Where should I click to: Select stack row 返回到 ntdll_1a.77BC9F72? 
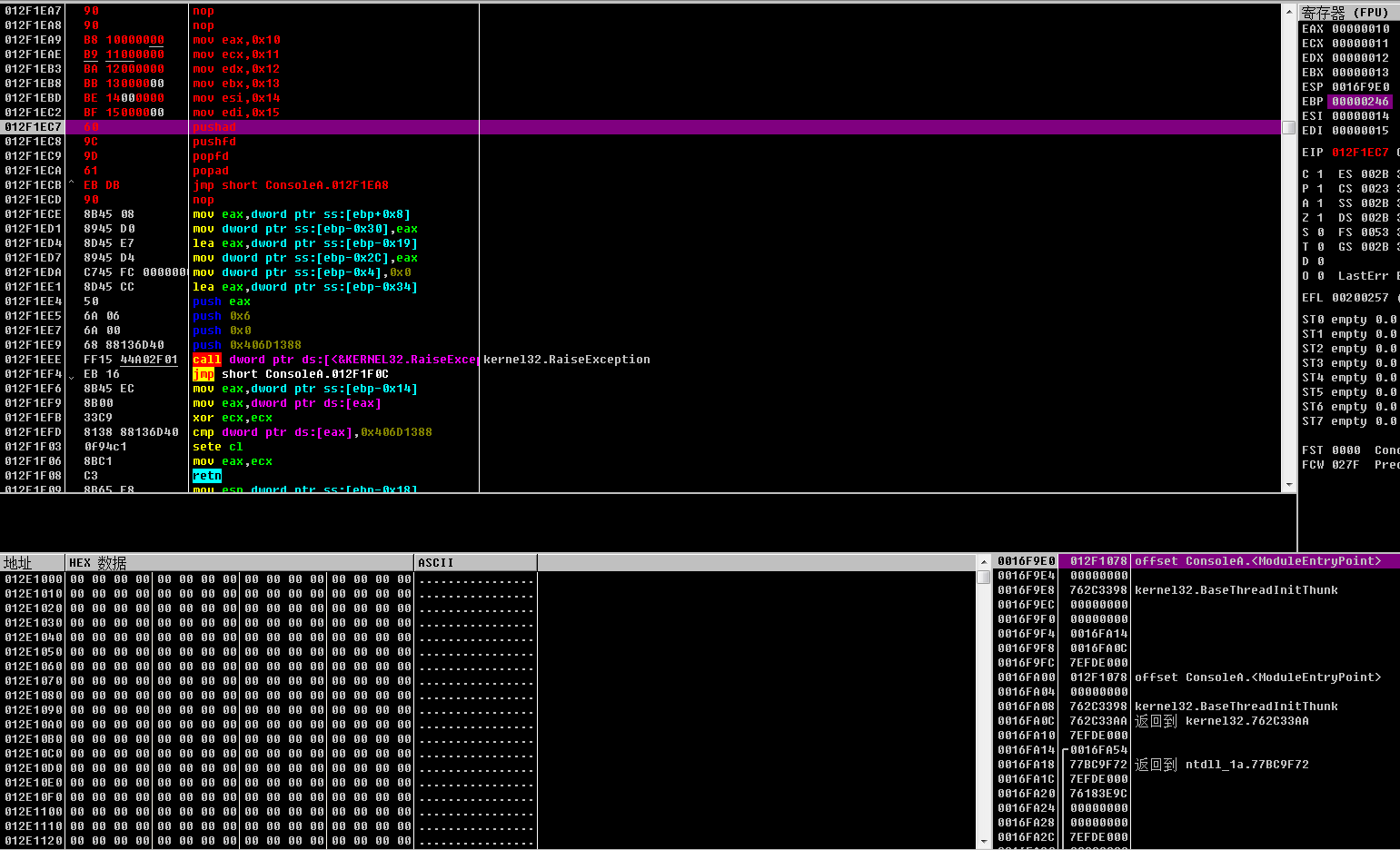pos(1197,765)
